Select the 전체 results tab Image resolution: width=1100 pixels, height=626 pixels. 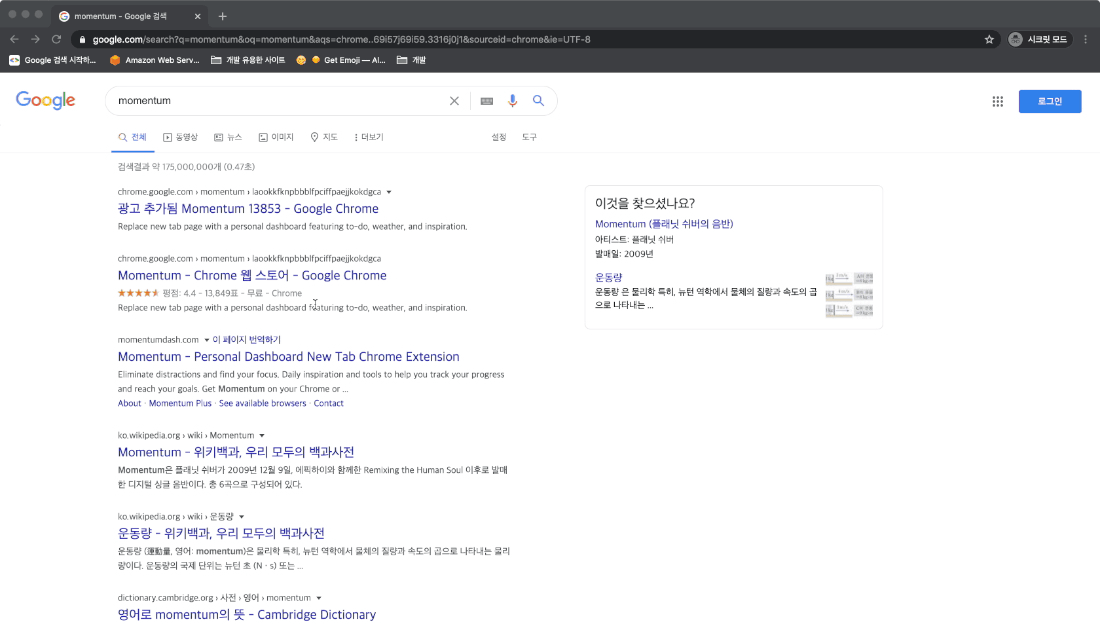pyautogui.click(x=133, y=138)
